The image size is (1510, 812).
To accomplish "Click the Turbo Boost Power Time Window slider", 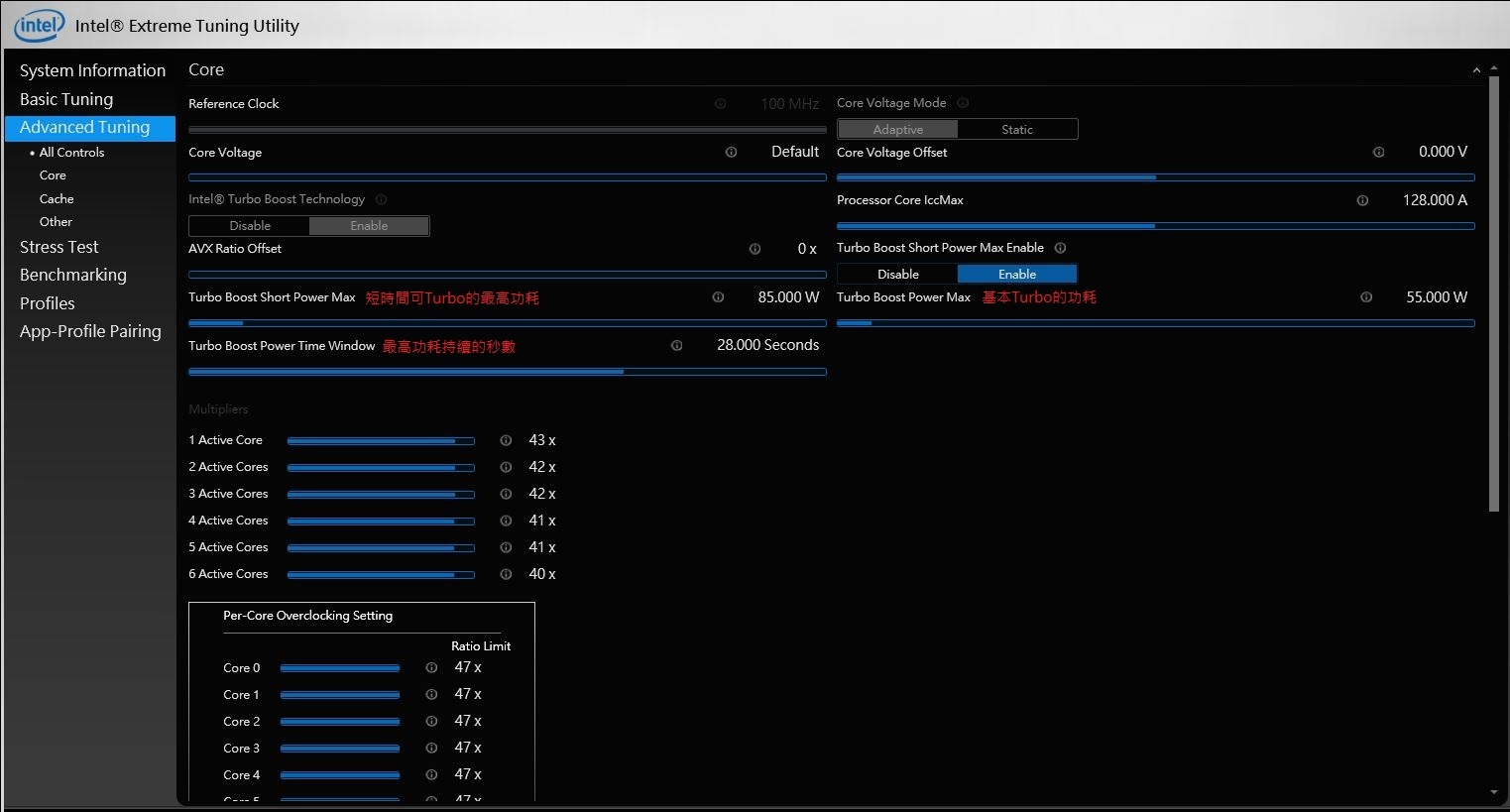I will (508, 372).
